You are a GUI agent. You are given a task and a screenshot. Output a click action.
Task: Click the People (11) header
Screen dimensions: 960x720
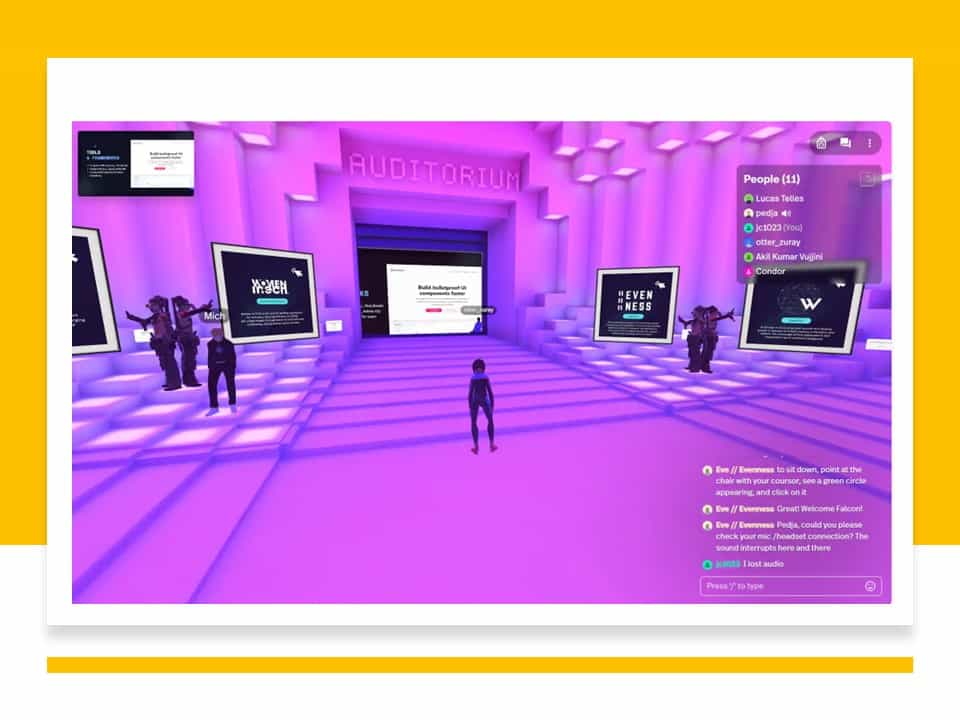pos(772,179)
